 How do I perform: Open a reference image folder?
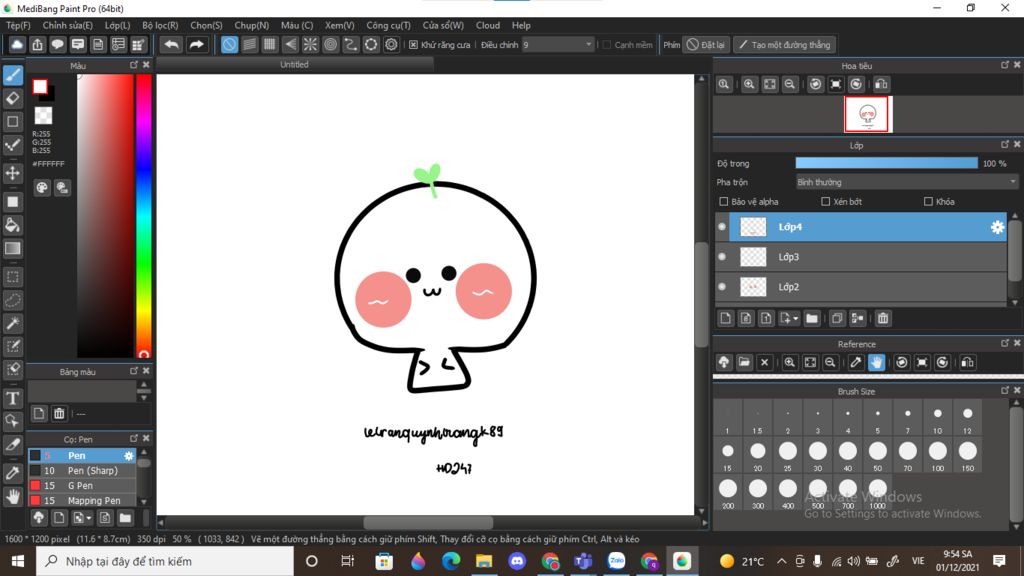coord(744,362)
